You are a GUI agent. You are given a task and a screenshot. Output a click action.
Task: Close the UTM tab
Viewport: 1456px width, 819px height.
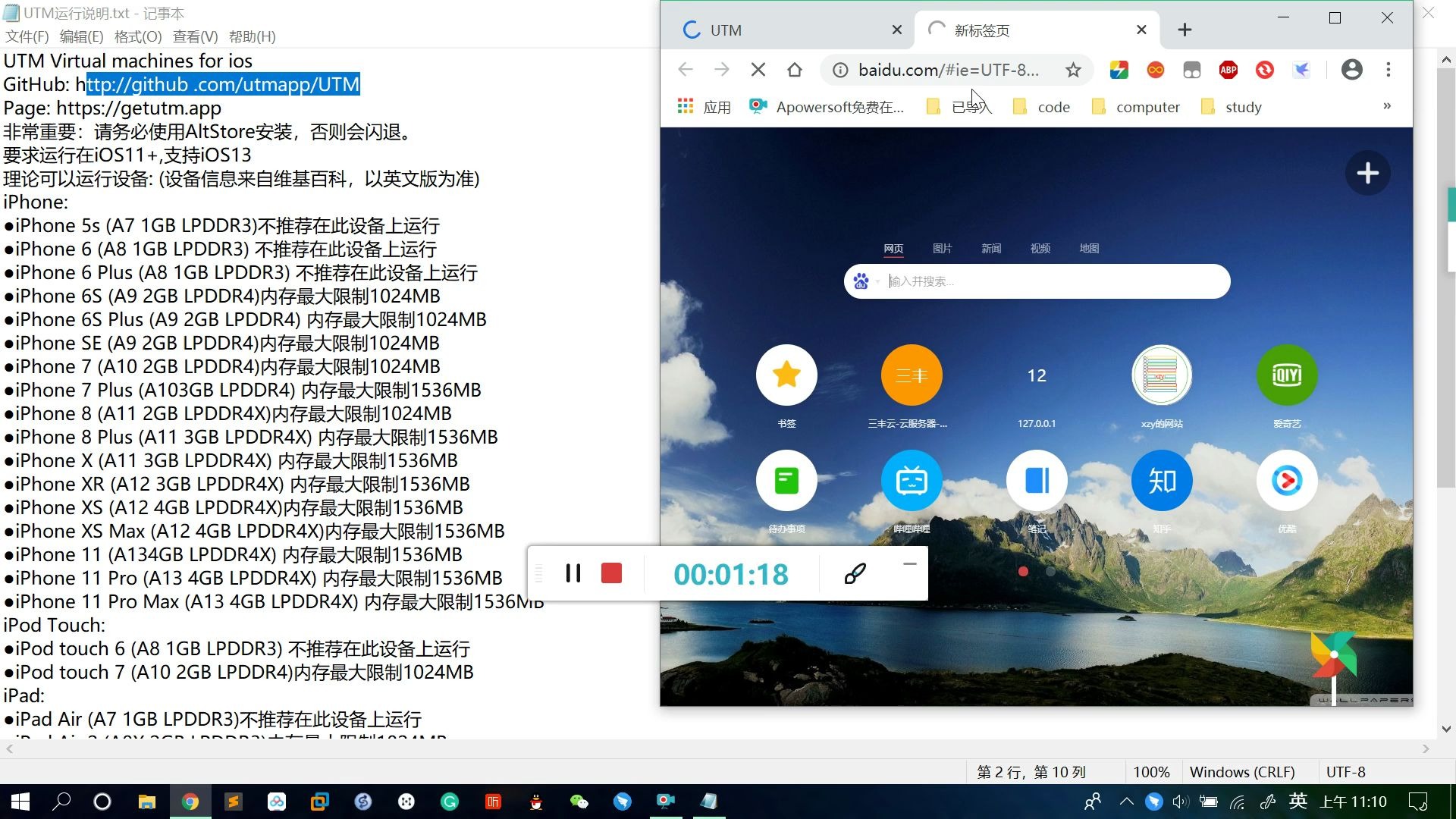897,30
